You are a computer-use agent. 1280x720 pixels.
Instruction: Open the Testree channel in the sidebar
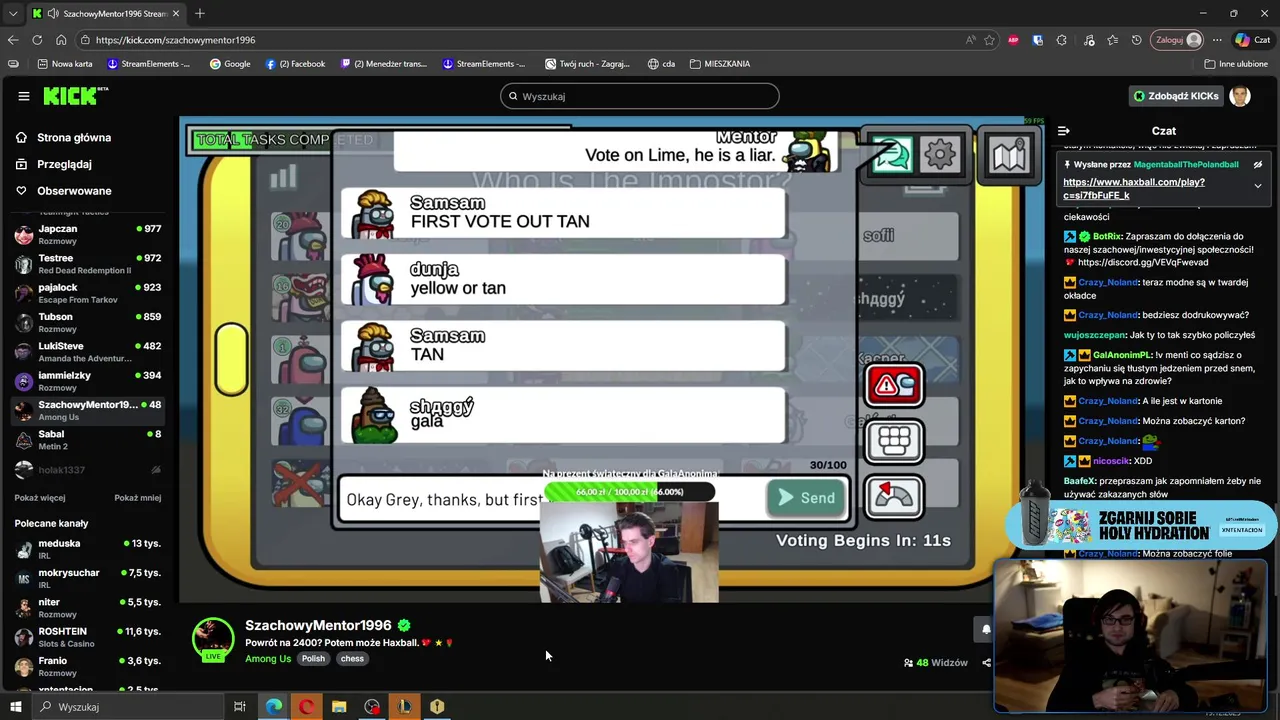pos(88,264)
